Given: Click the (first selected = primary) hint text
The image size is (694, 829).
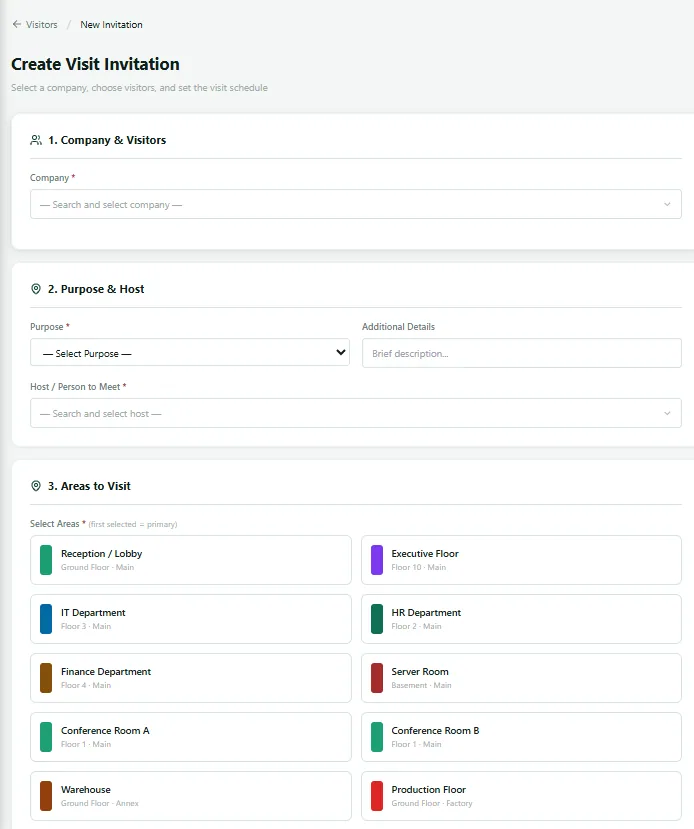Looking at the screenshot, I should pos(133,524).
